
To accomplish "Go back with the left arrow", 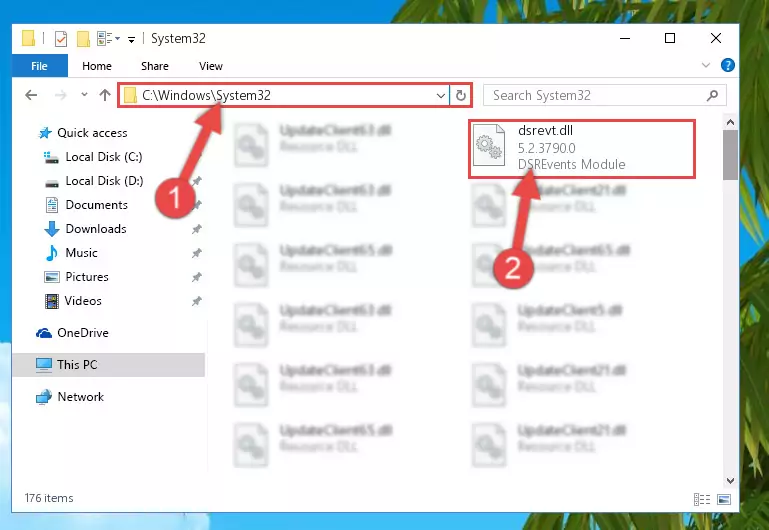I will 31,95.
